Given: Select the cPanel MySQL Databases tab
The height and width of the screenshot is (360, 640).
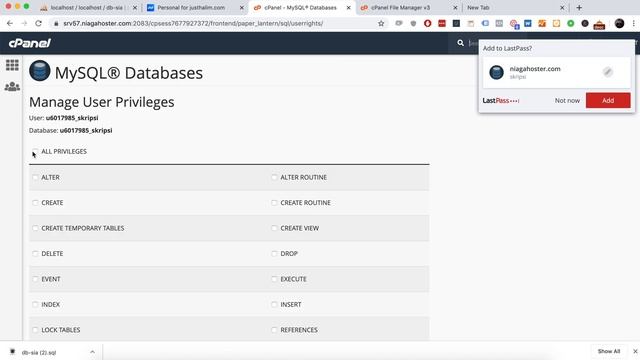Looking at the screenshot, I should (301, 8).
